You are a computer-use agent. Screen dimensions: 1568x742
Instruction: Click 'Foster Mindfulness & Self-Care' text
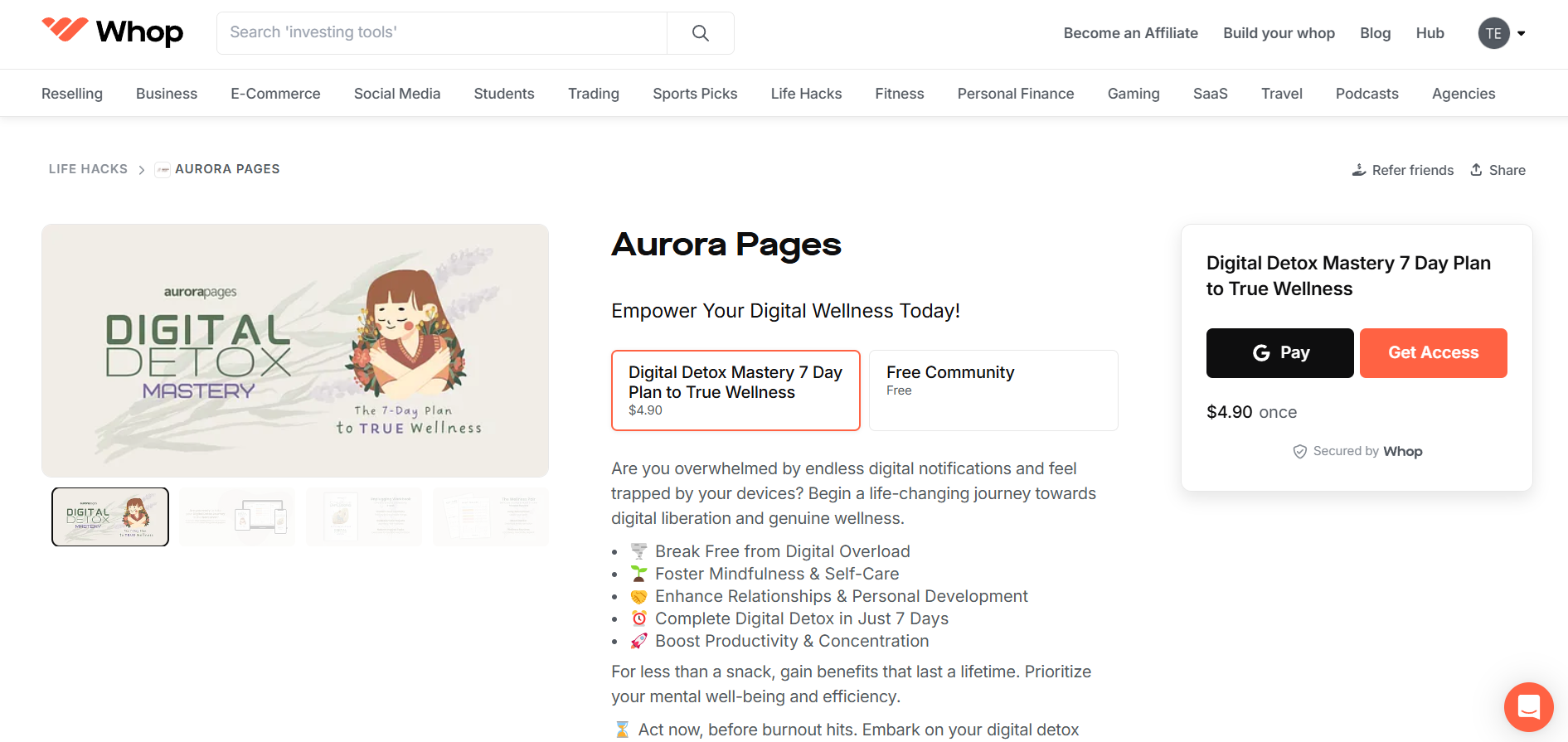(x=777, y=574)
